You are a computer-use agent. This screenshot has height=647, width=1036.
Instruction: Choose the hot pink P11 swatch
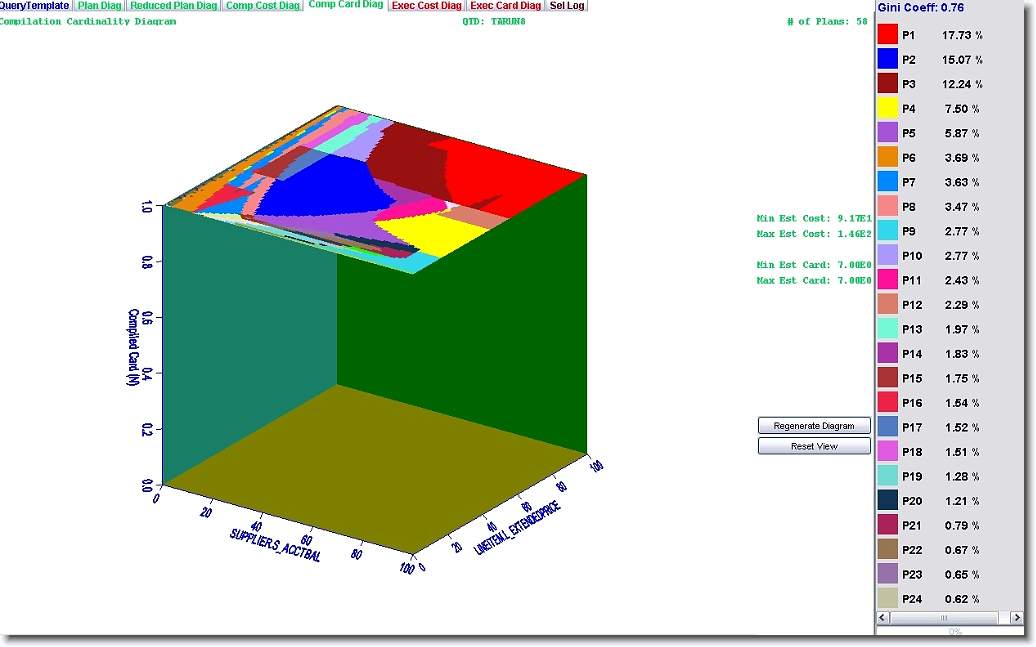point(887,280)
